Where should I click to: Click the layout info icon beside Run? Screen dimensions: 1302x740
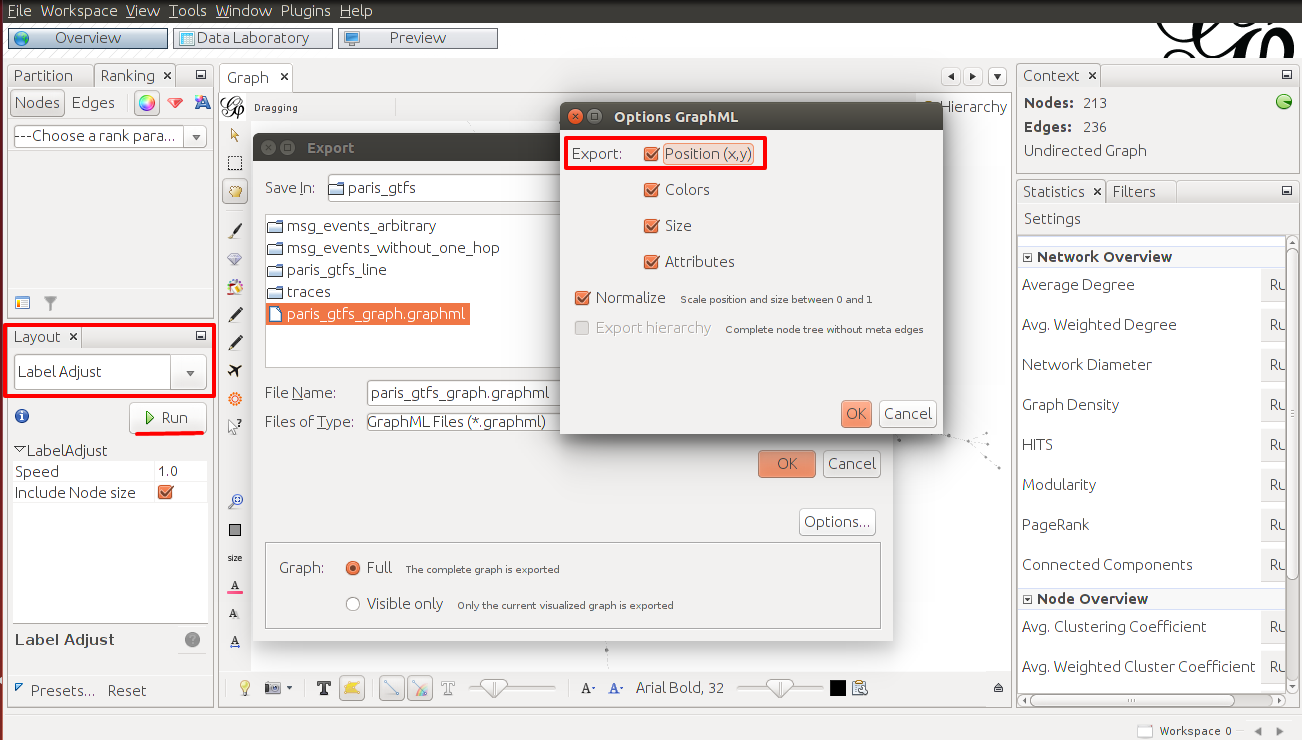(x=22, y=417)
